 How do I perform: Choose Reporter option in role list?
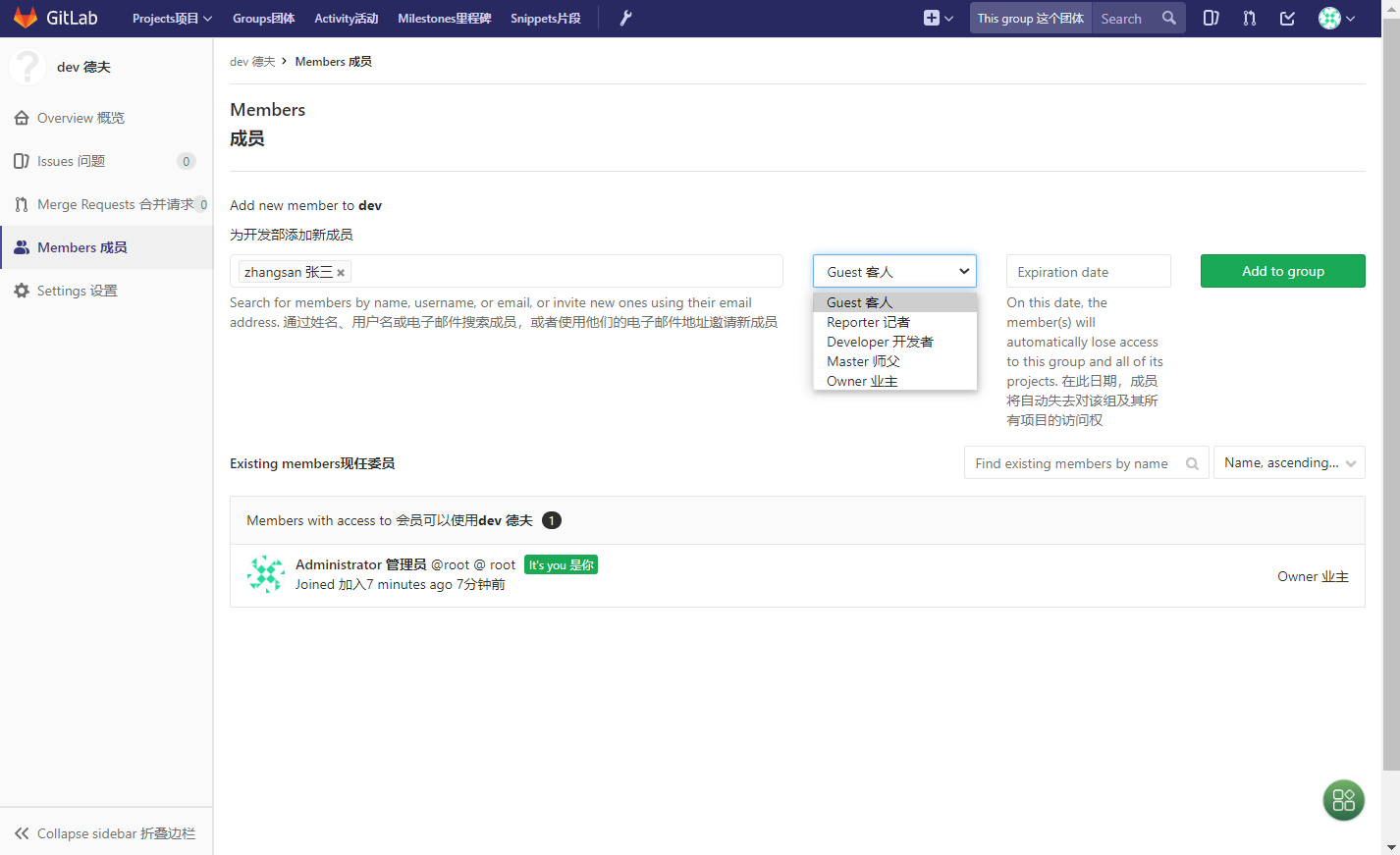pos(895,322)
